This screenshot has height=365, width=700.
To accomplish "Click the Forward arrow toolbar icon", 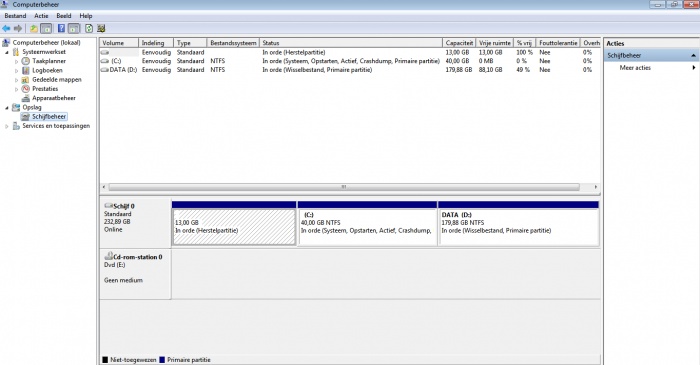I will [18, 29].
